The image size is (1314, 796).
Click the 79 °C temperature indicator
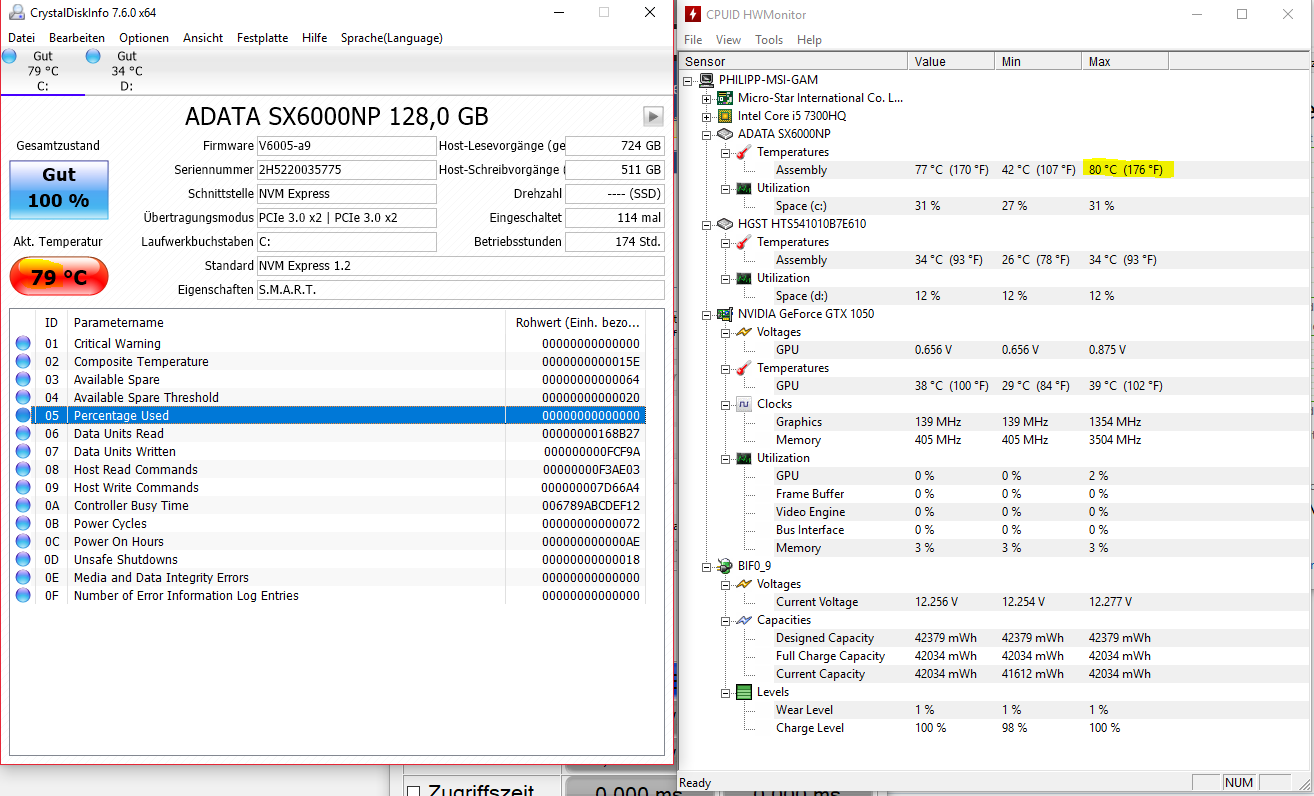(59, 277)
